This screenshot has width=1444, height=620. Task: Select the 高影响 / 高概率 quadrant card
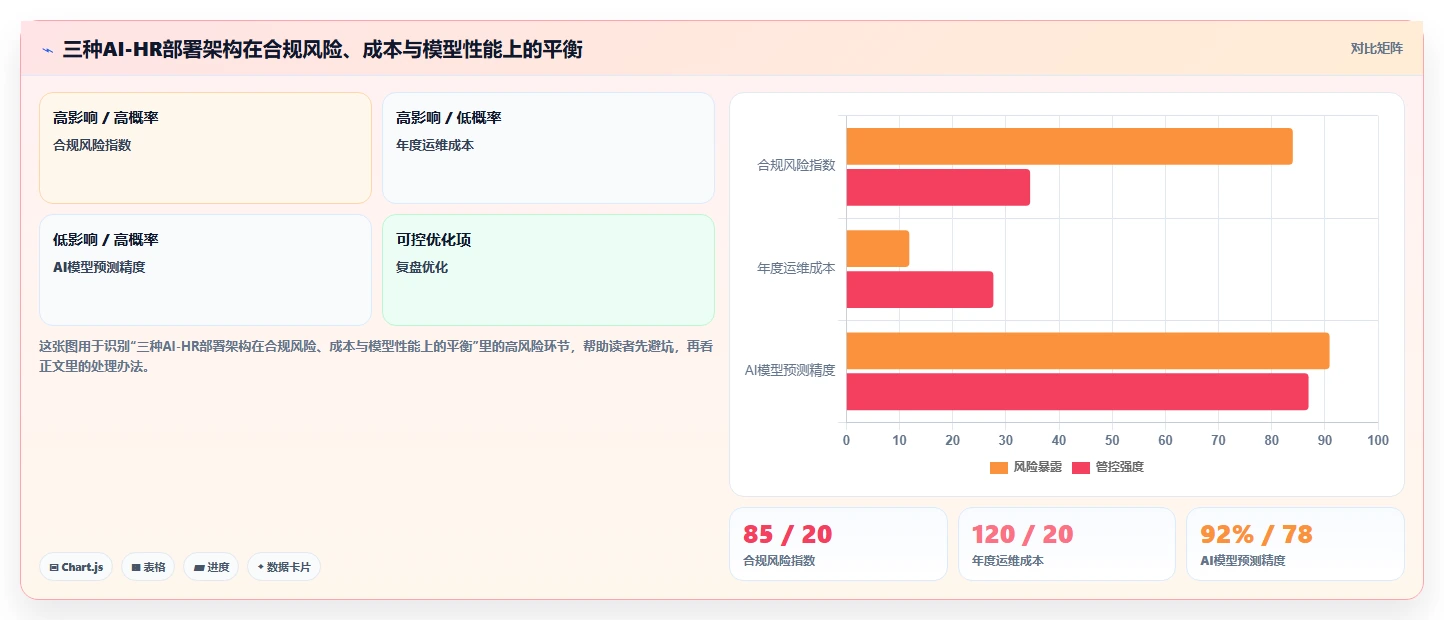tap(205, 148)
